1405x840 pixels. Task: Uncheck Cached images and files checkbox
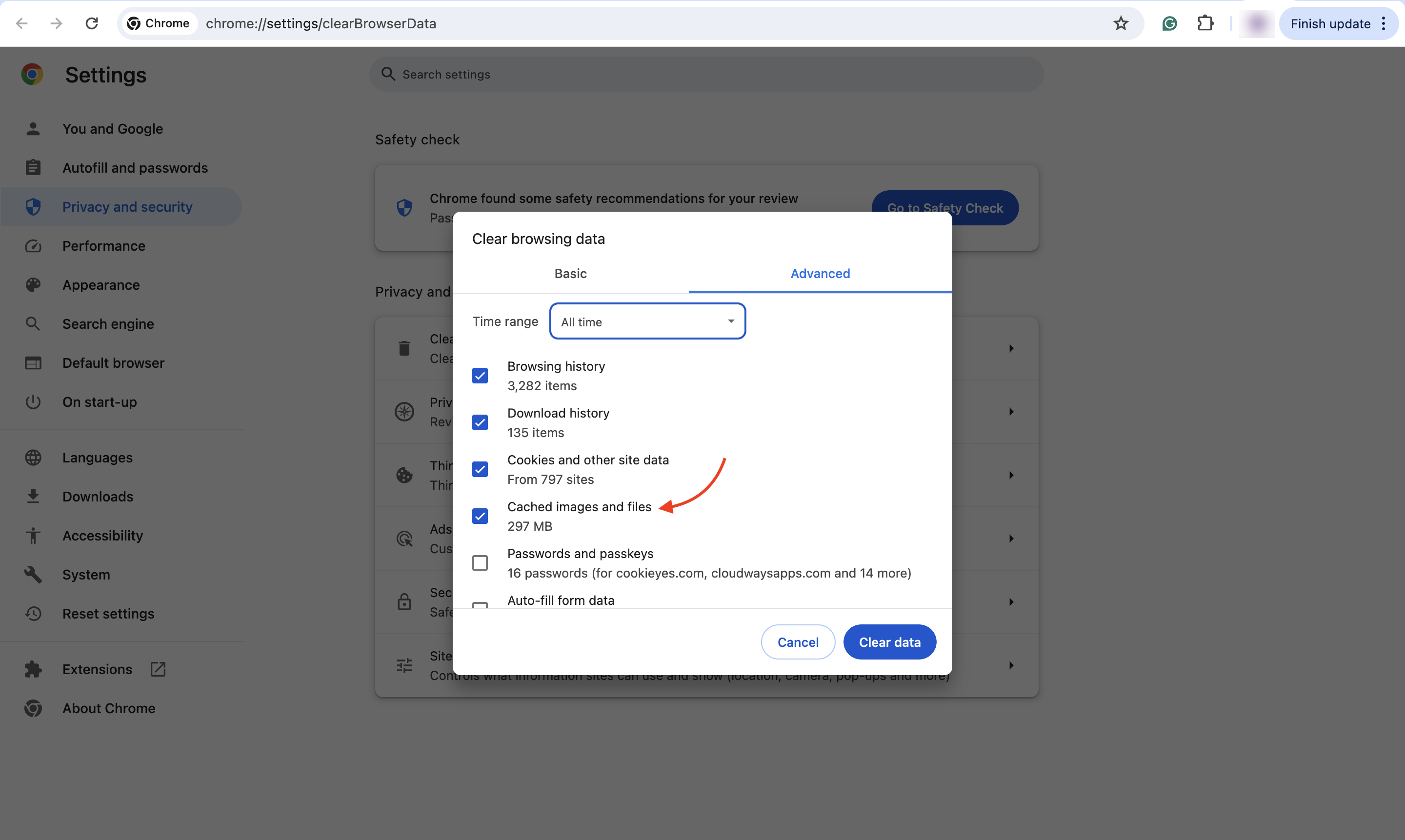click(480, 516)
